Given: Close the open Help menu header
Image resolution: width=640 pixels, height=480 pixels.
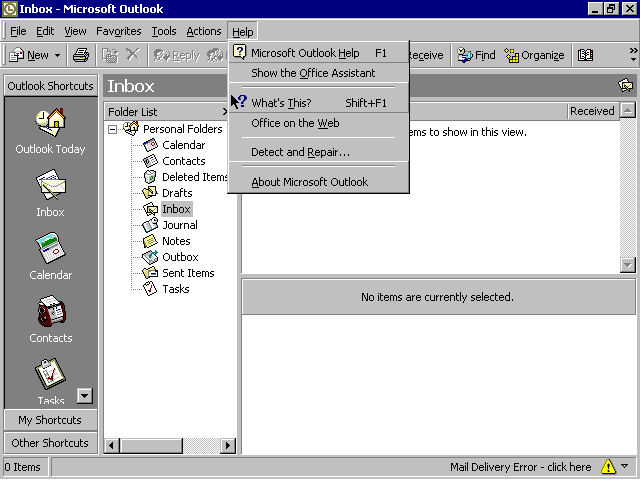Looking at the screenshot, I should click(242, 32).
